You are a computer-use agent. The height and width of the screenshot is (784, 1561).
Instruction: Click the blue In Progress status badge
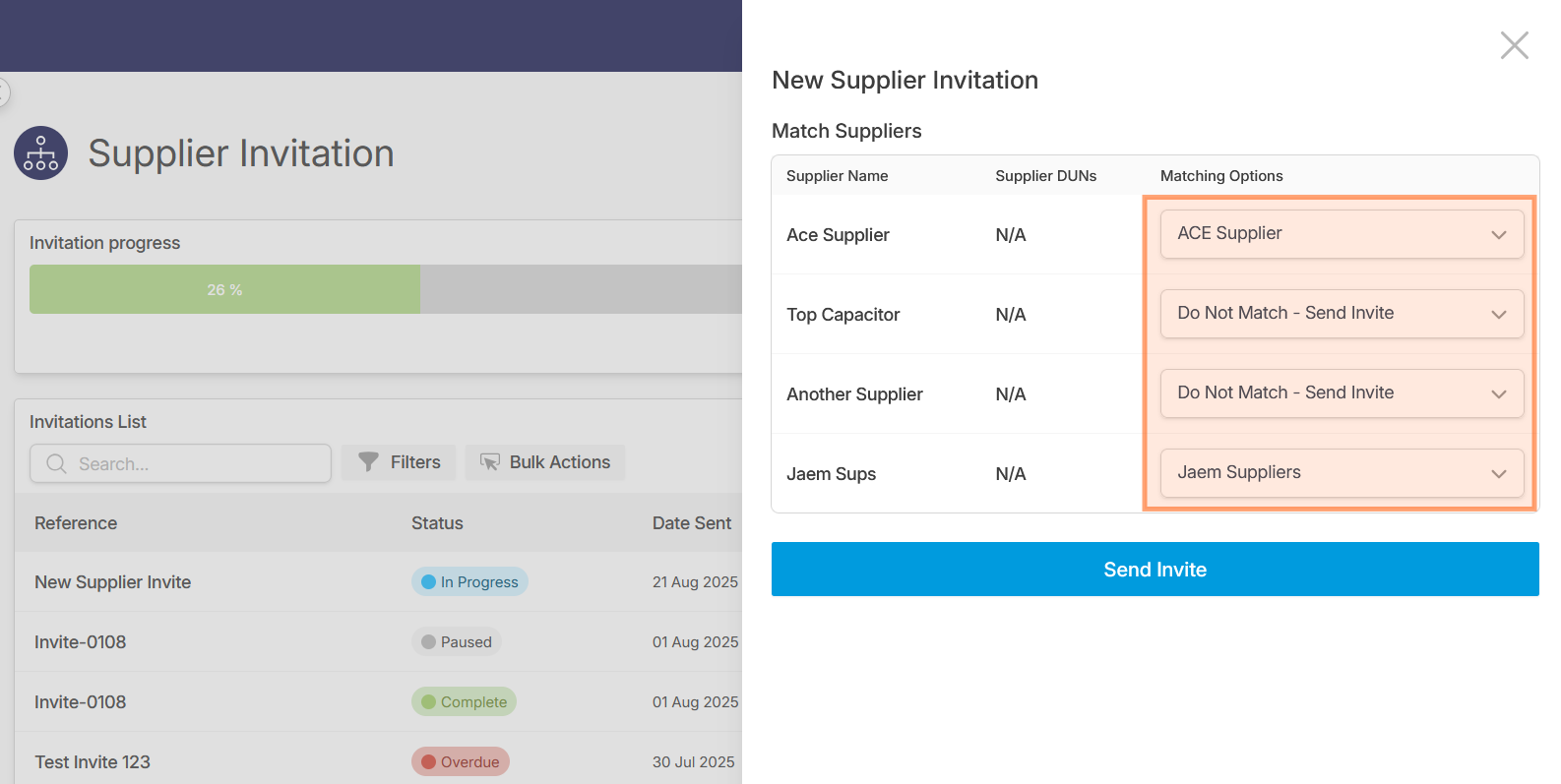(469, 582)
